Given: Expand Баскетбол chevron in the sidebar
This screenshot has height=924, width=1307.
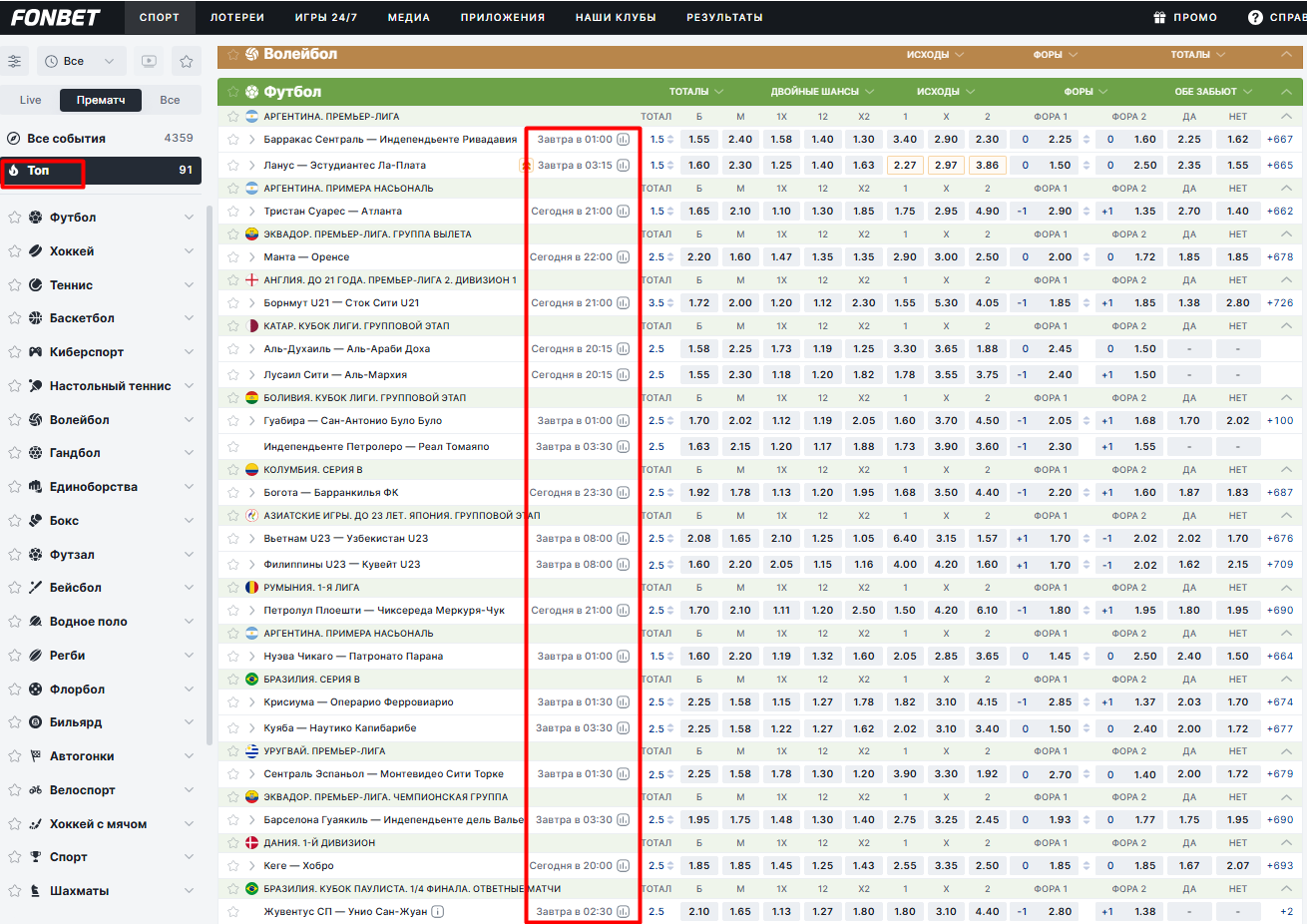Looking at the screenshot, I should pyautogui.click(x=189, y=318).
